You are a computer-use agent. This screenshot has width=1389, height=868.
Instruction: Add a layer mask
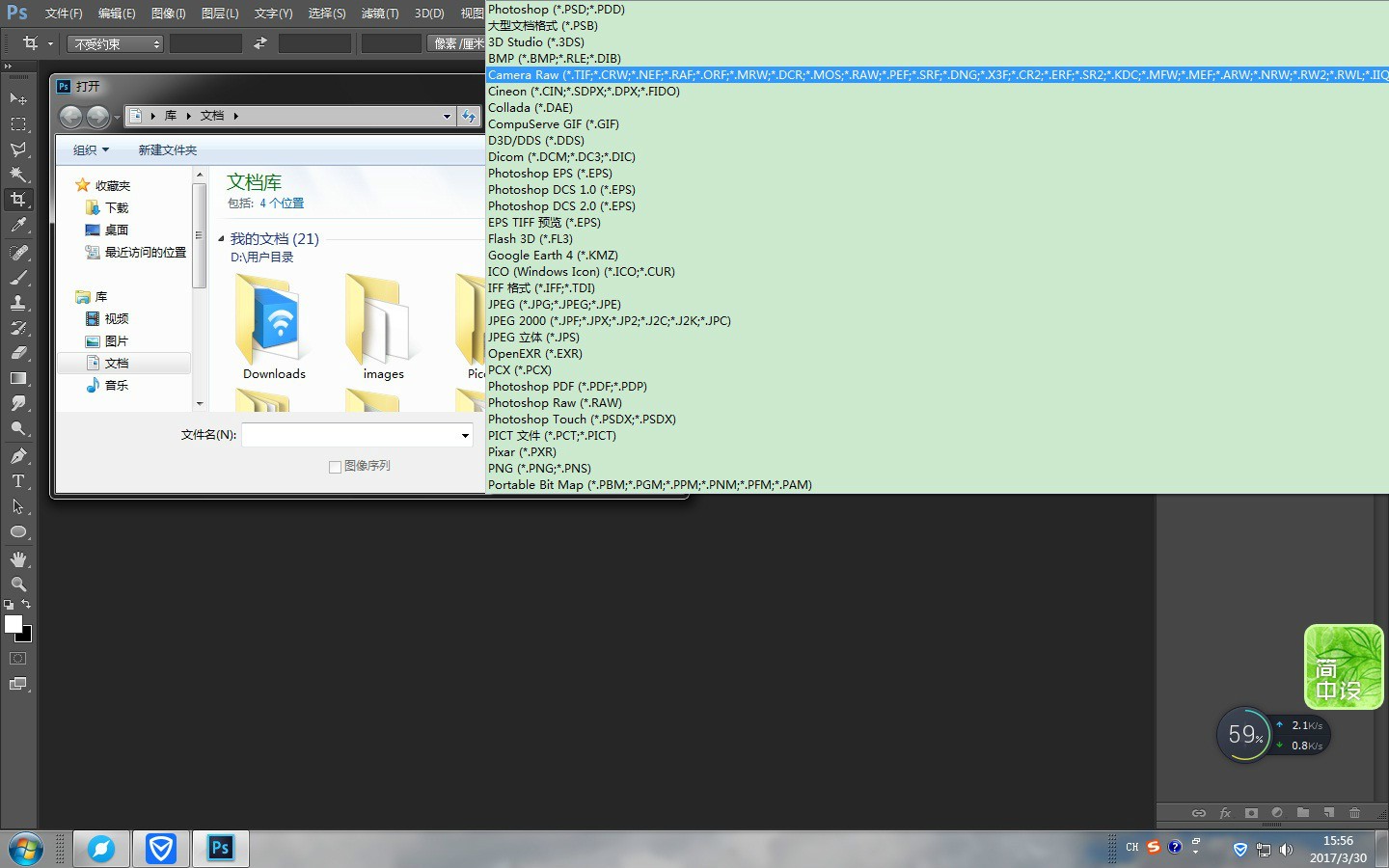1251,813
